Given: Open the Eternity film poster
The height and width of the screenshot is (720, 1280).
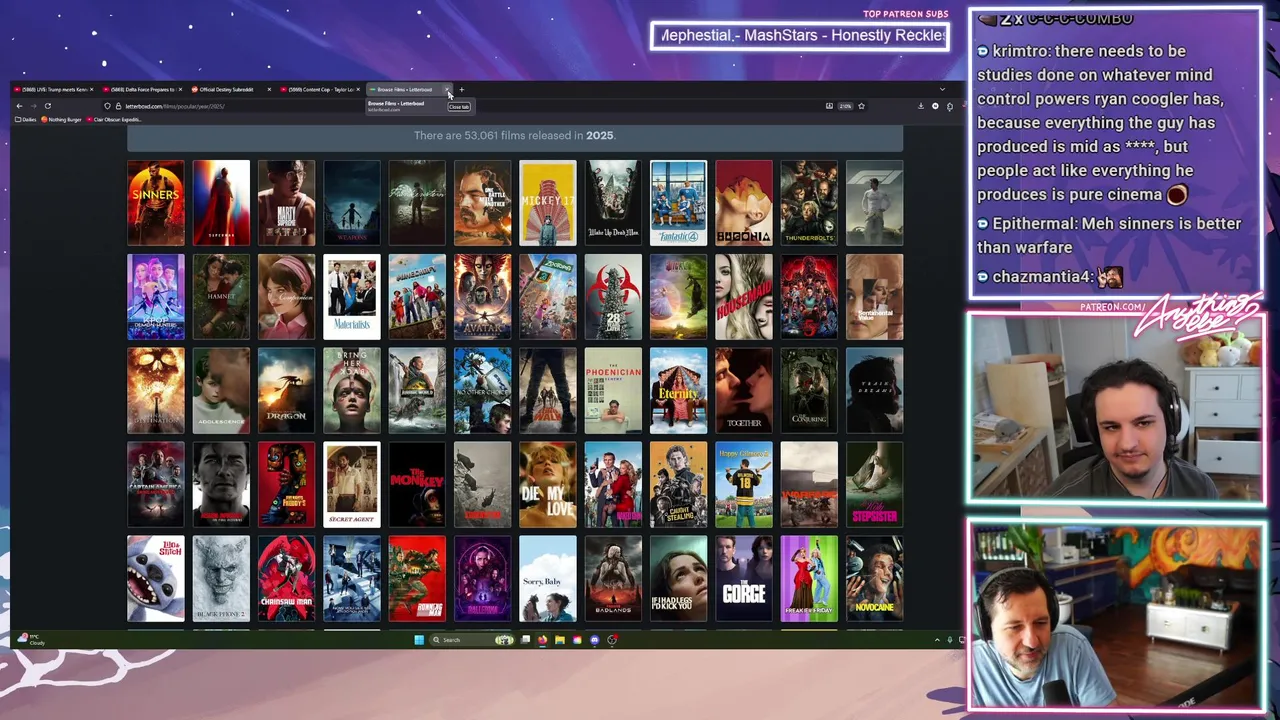Looking at the screenshot, I should (x=678, y=391).
